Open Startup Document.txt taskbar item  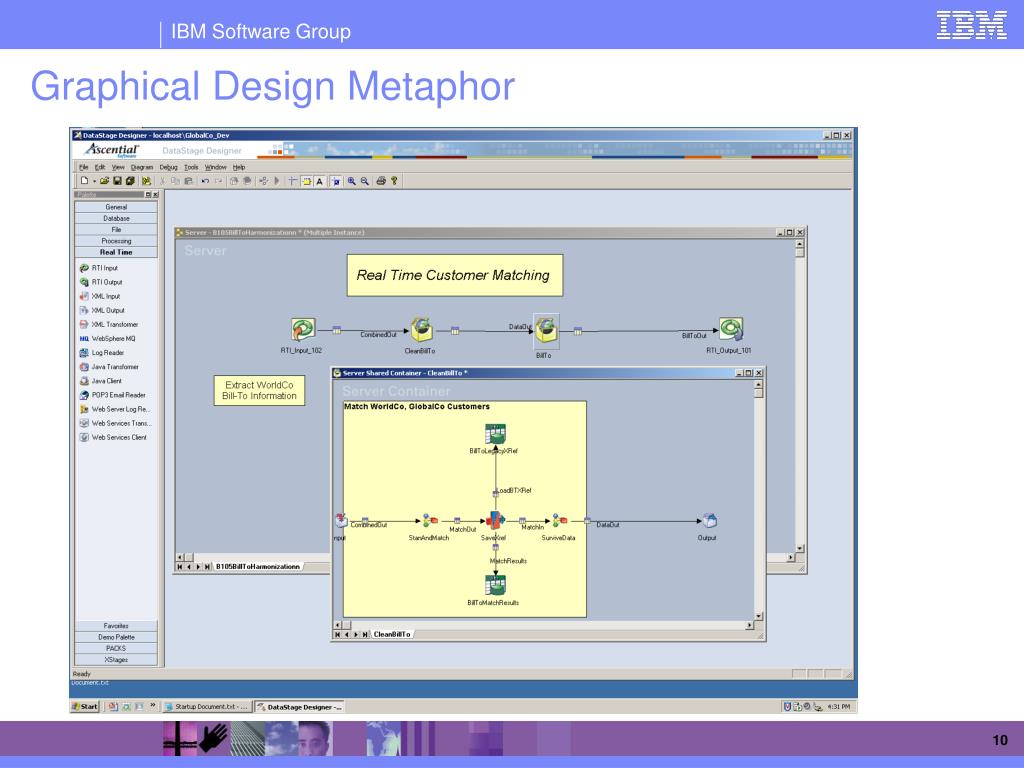(206, 707)
